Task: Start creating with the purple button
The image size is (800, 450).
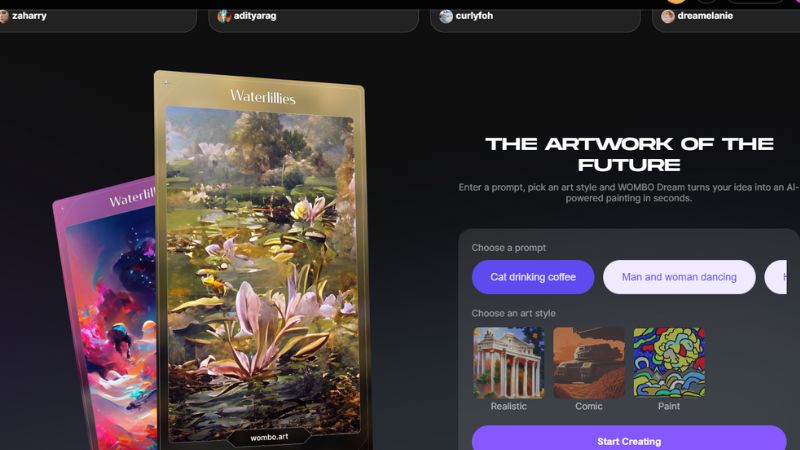Action: pos(629,440)
